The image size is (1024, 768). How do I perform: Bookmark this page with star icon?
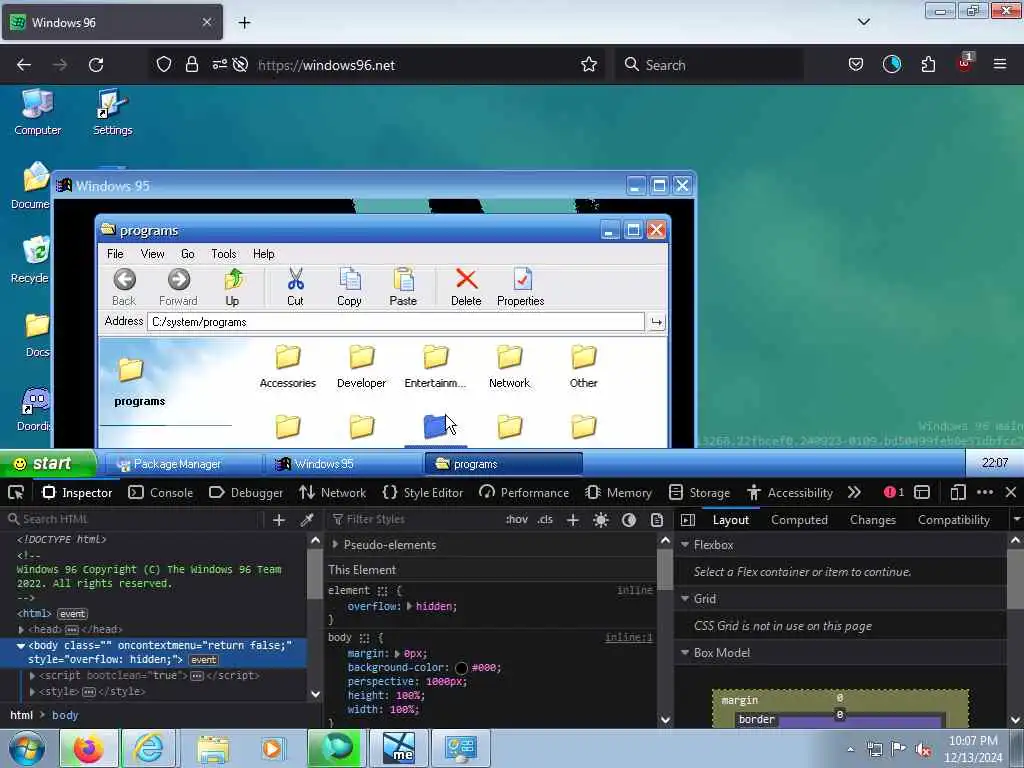(x=589, y=65)
